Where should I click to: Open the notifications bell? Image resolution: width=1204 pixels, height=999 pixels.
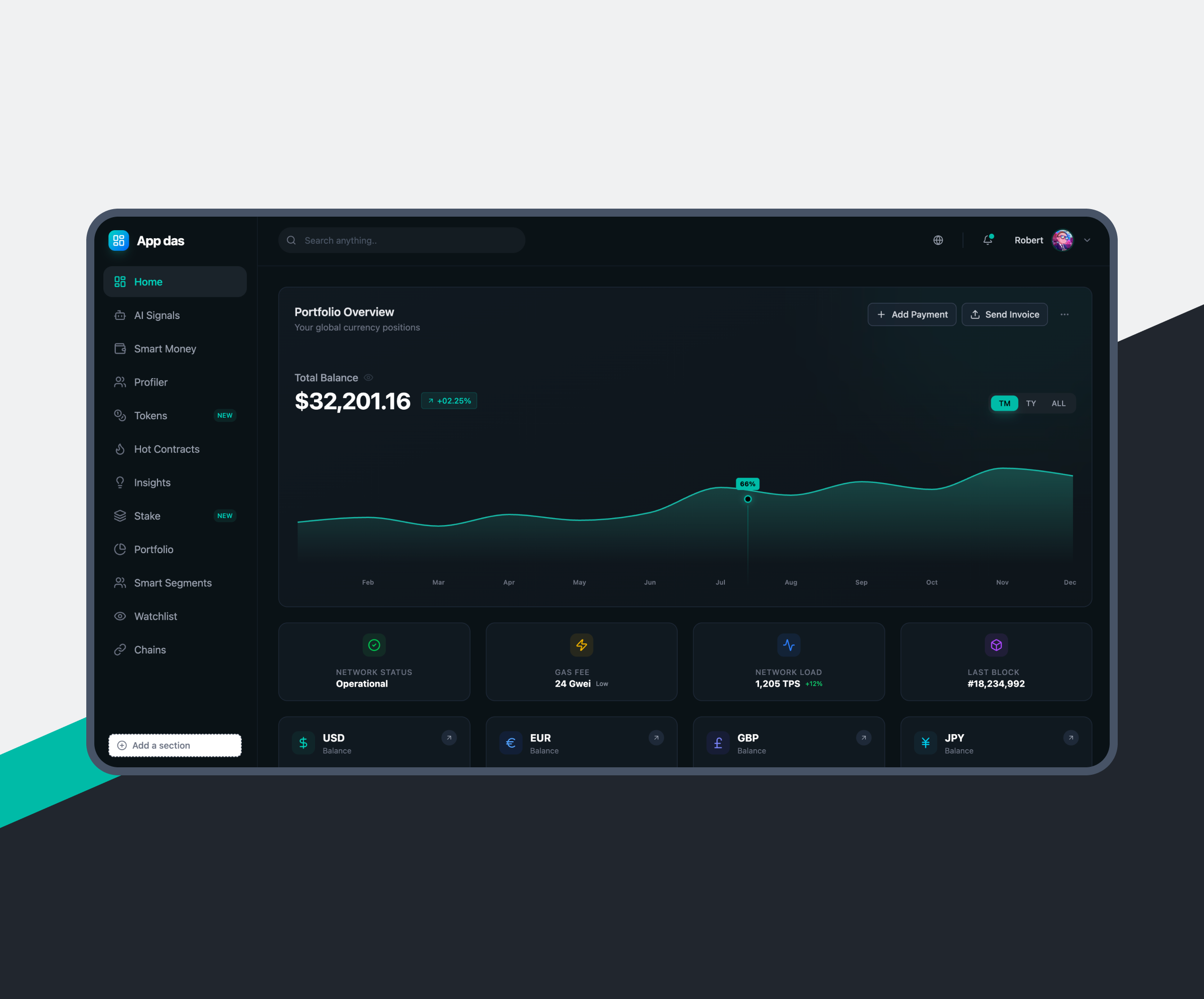pyautogui.click(x=987, y=240)
